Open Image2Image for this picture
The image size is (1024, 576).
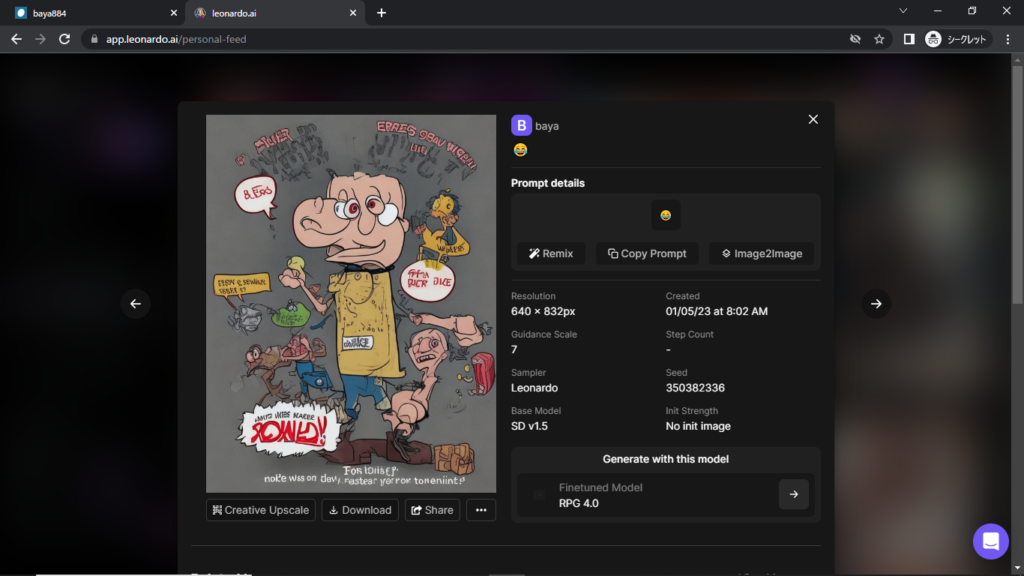(761, 253)
